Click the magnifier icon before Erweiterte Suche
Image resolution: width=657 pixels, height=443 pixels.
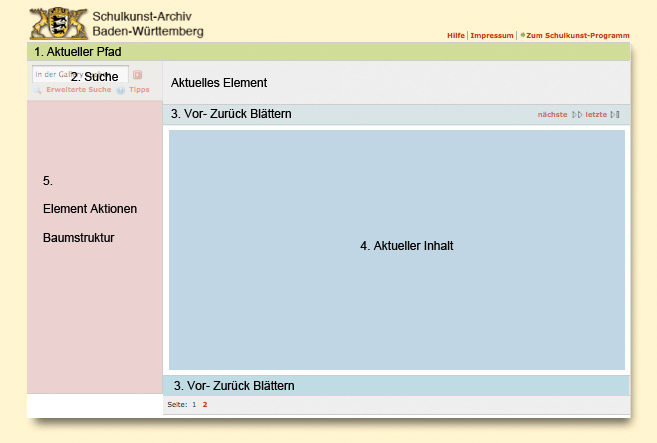(x=37, y=90)
